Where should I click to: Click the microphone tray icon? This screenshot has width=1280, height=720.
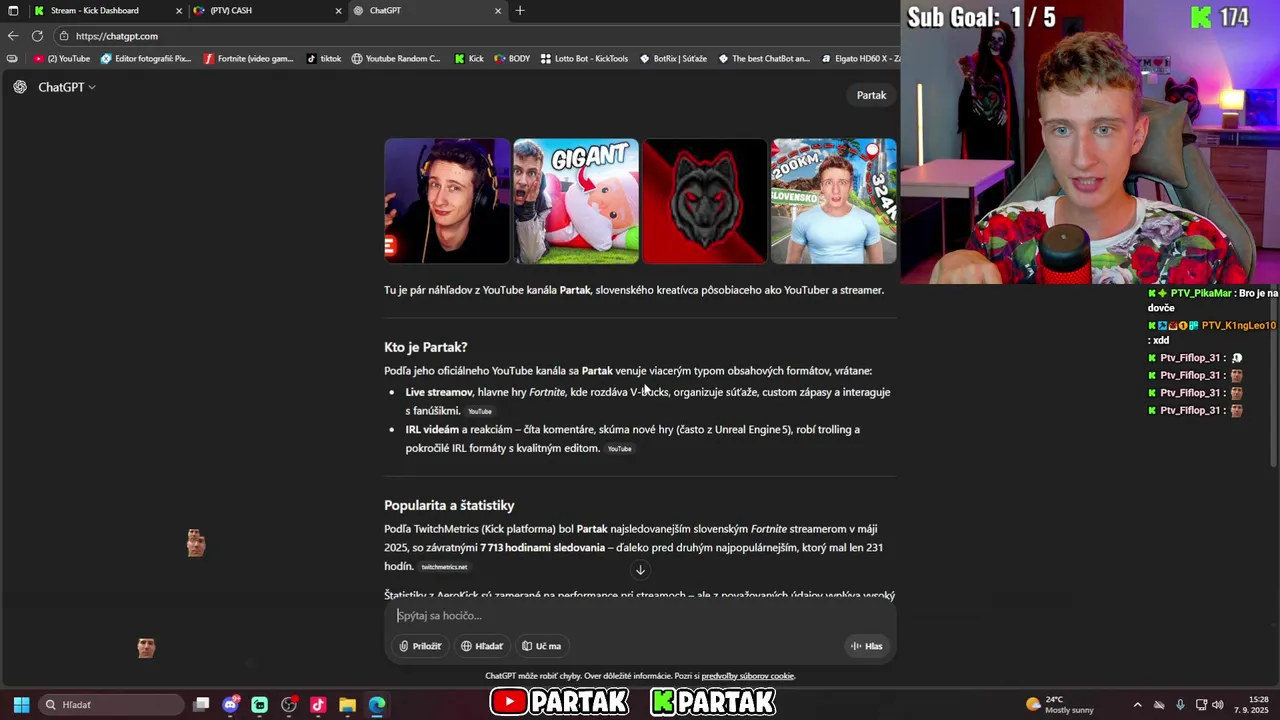click(x=1180, y=705)
